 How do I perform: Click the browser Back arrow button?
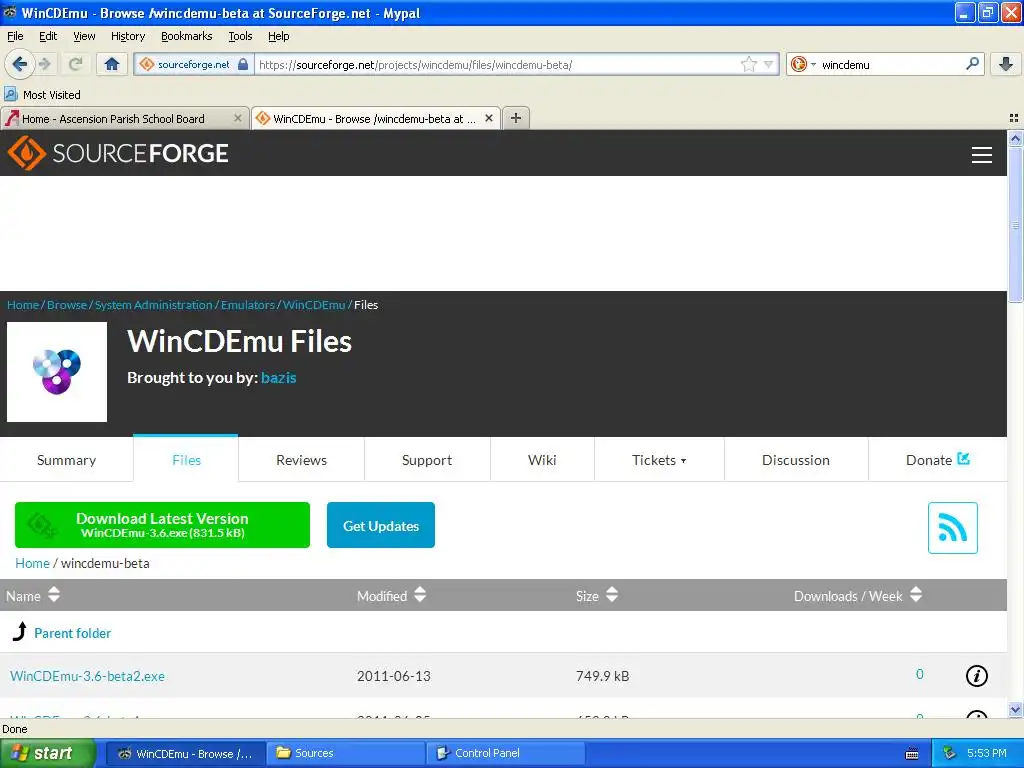coord(19,64)
